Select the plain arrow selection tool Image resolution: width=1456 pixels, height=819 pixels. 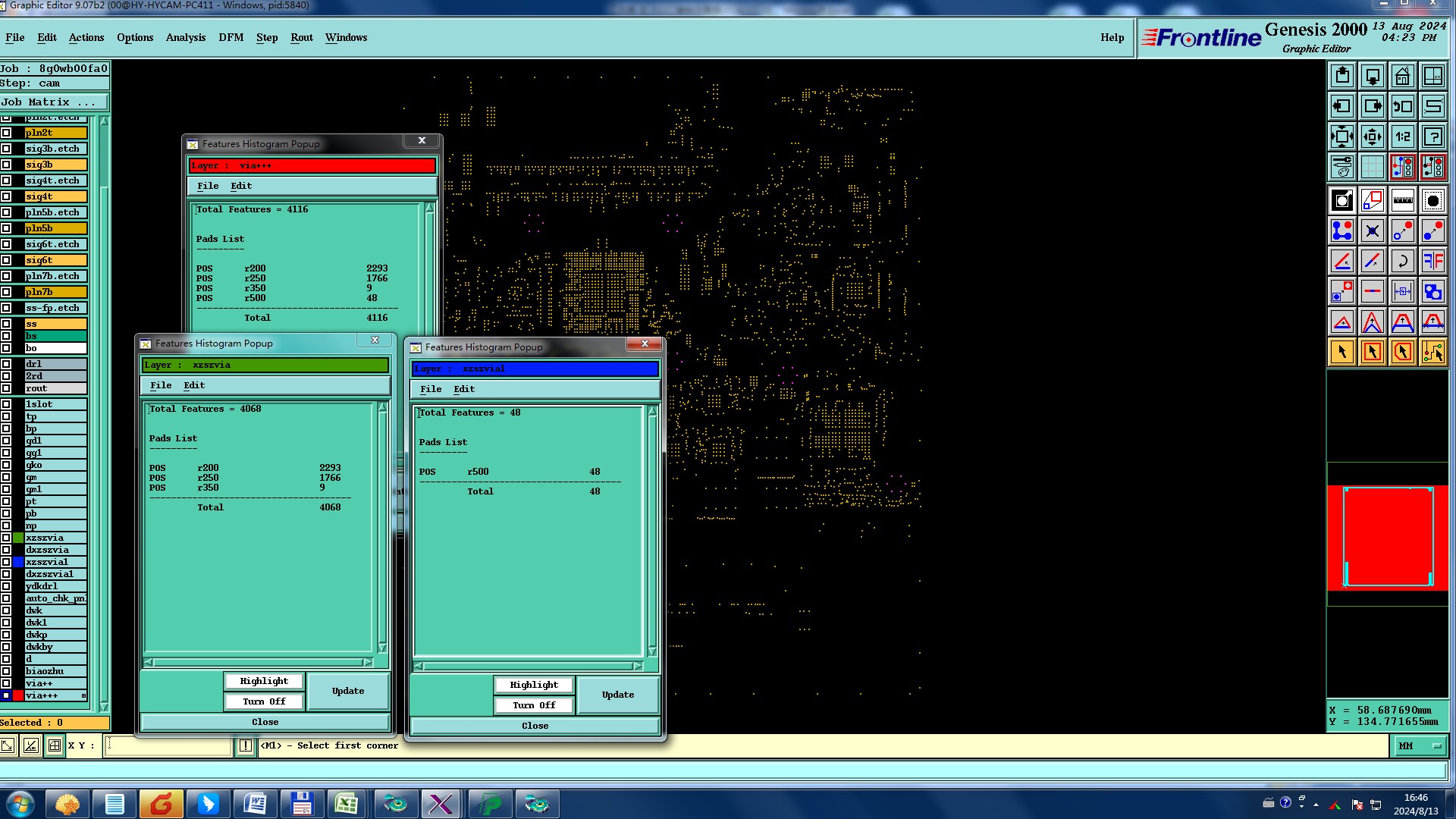[x=1342, y=352]
